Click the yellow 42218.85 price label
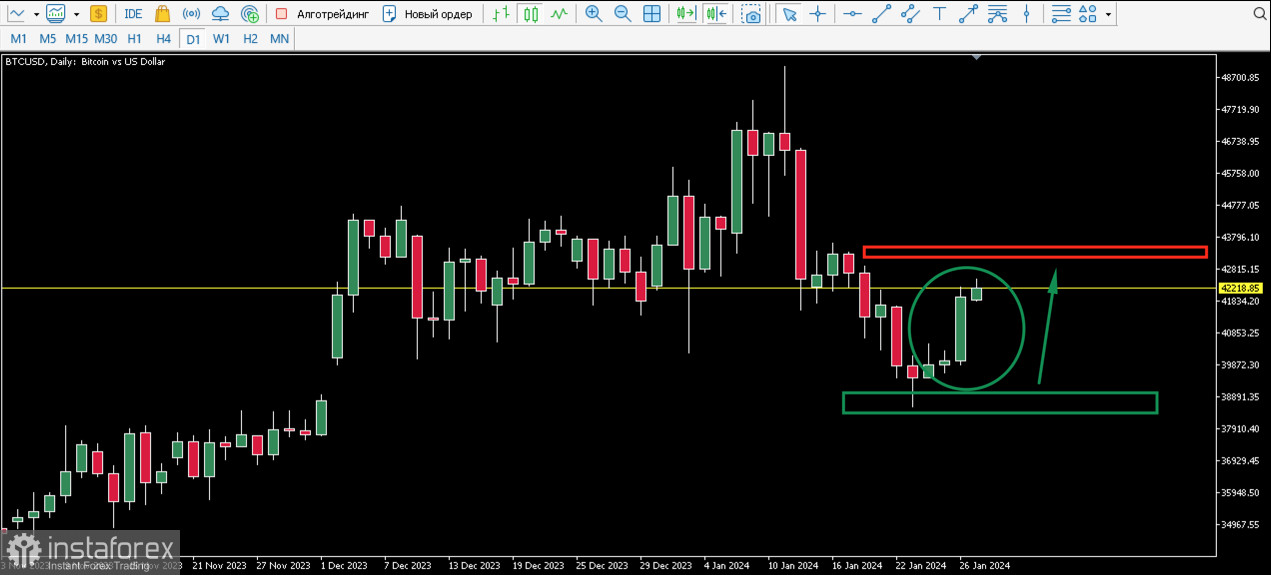 click(1238, 288)
